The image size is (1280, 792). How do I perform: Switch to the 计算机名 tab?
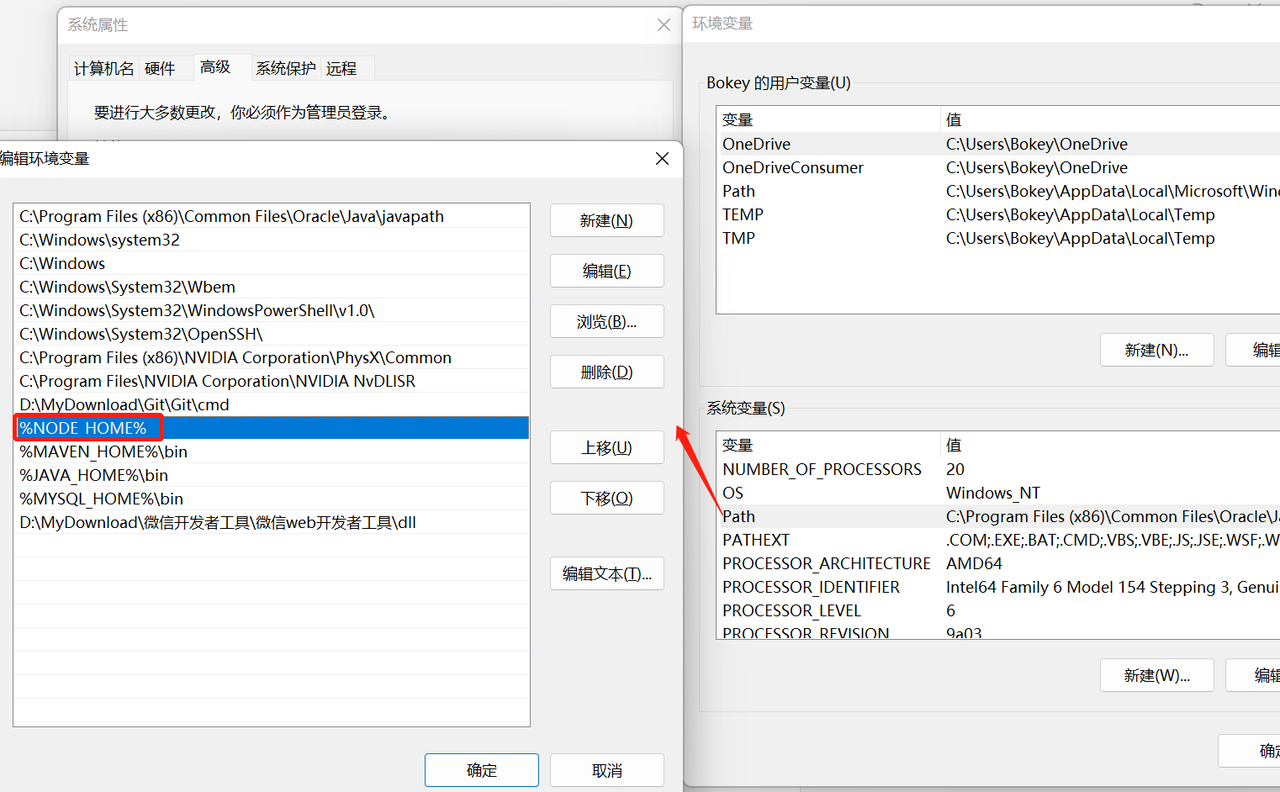pos(103,68)
